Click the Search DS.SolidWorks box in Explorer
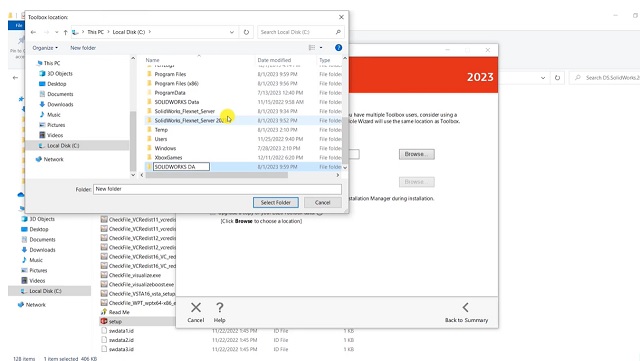Viewport: 640px width, 361px height. click(x=606, y=78)
